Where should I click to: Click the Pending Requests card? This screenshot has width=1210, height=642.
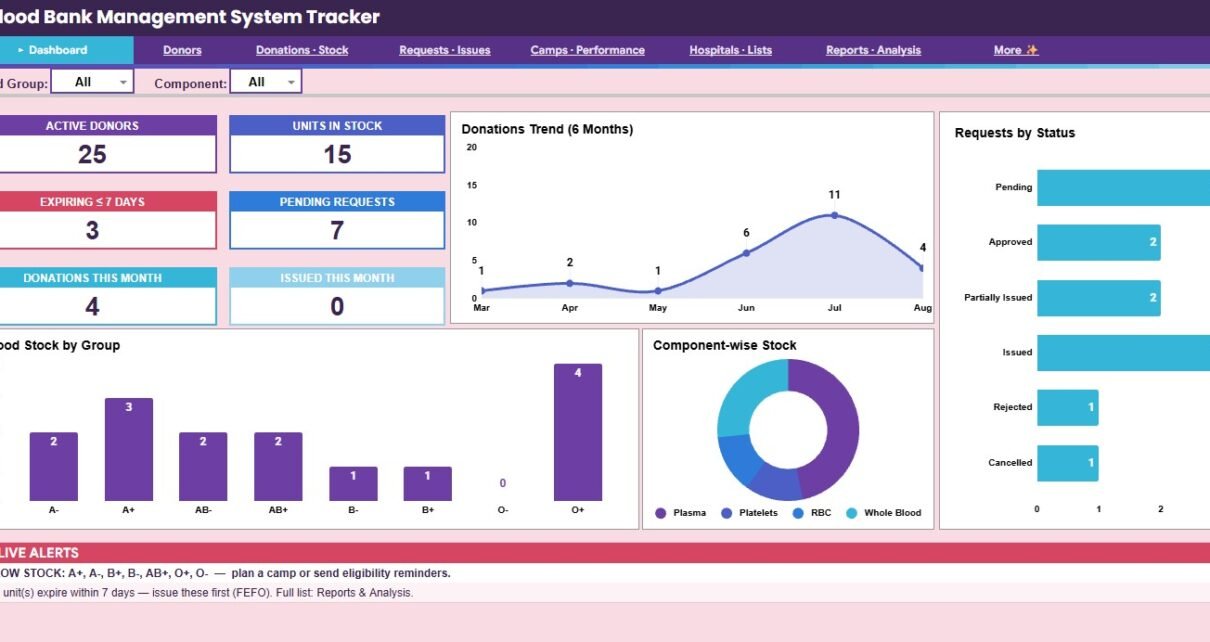coord(337,220)
